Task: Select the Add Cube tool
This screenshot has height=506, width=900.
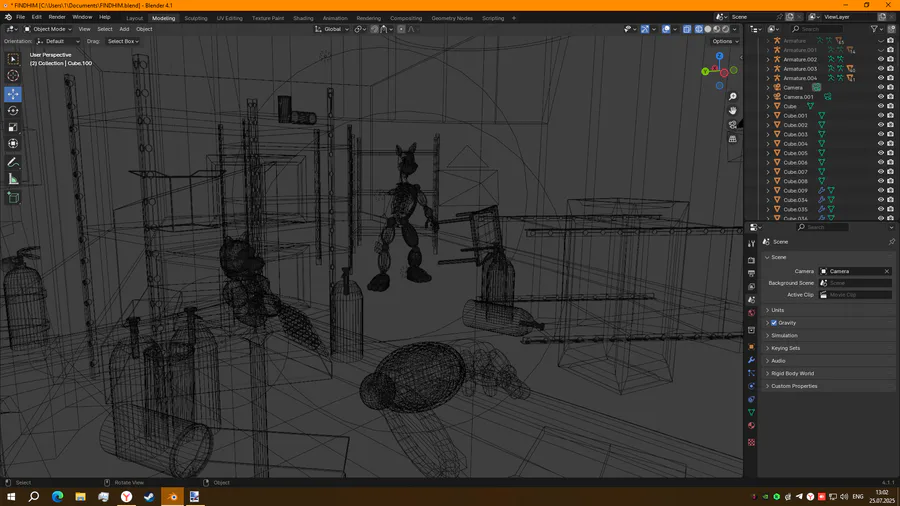Action: coord(13,198)
